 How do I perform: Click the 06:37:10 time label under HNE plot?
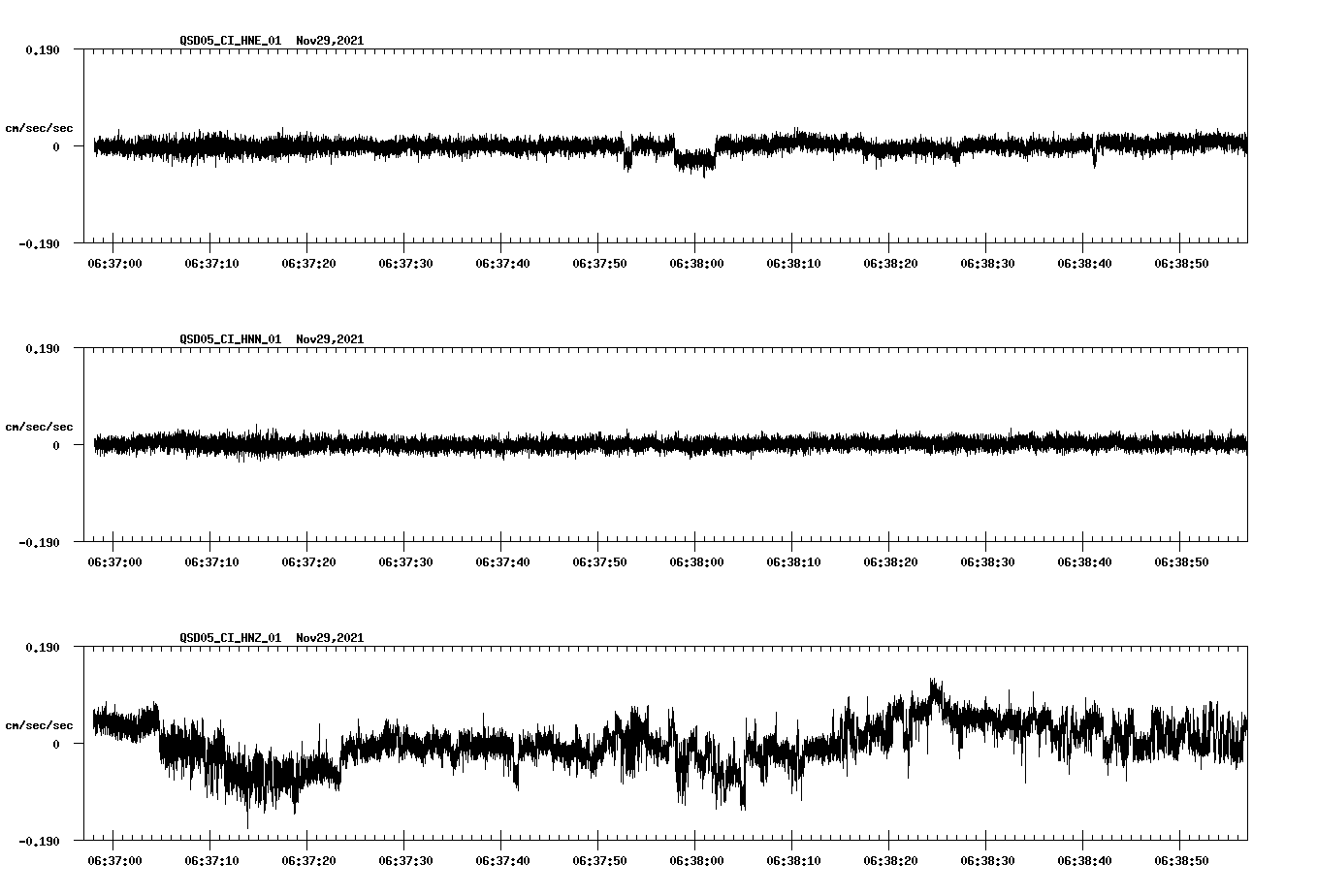point(211,264)
